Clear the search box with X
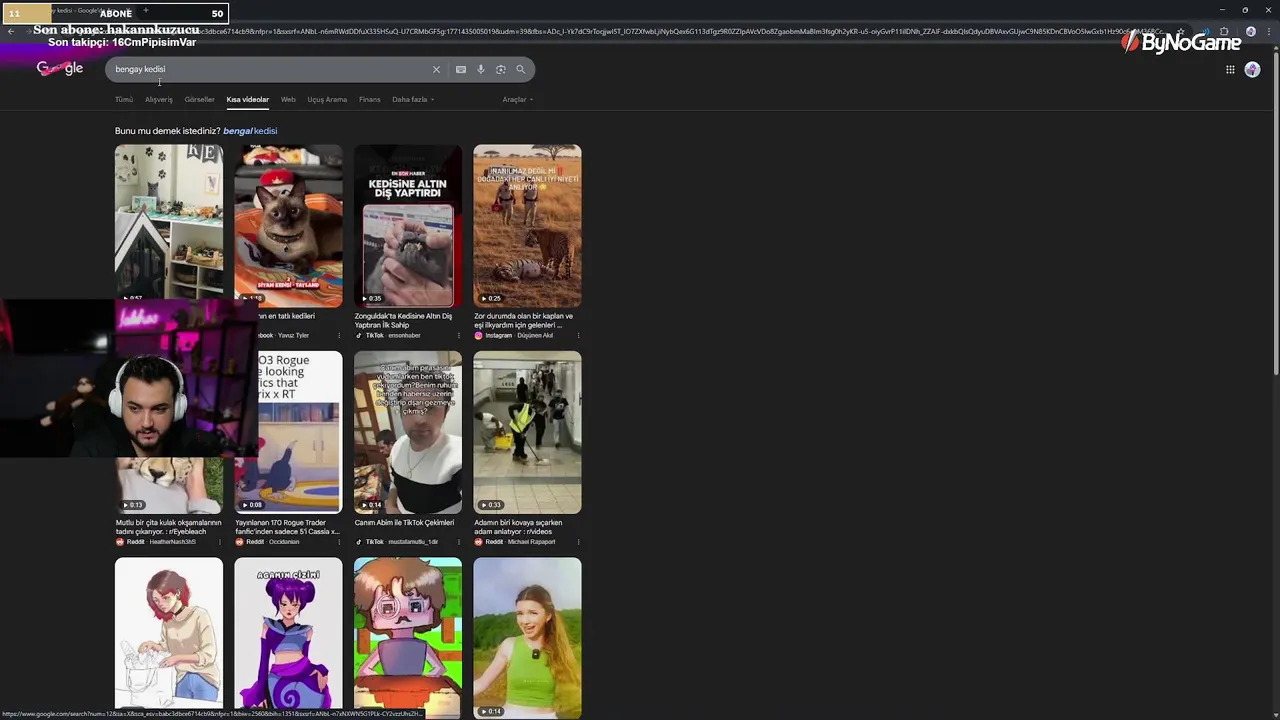 click(436, 69)
